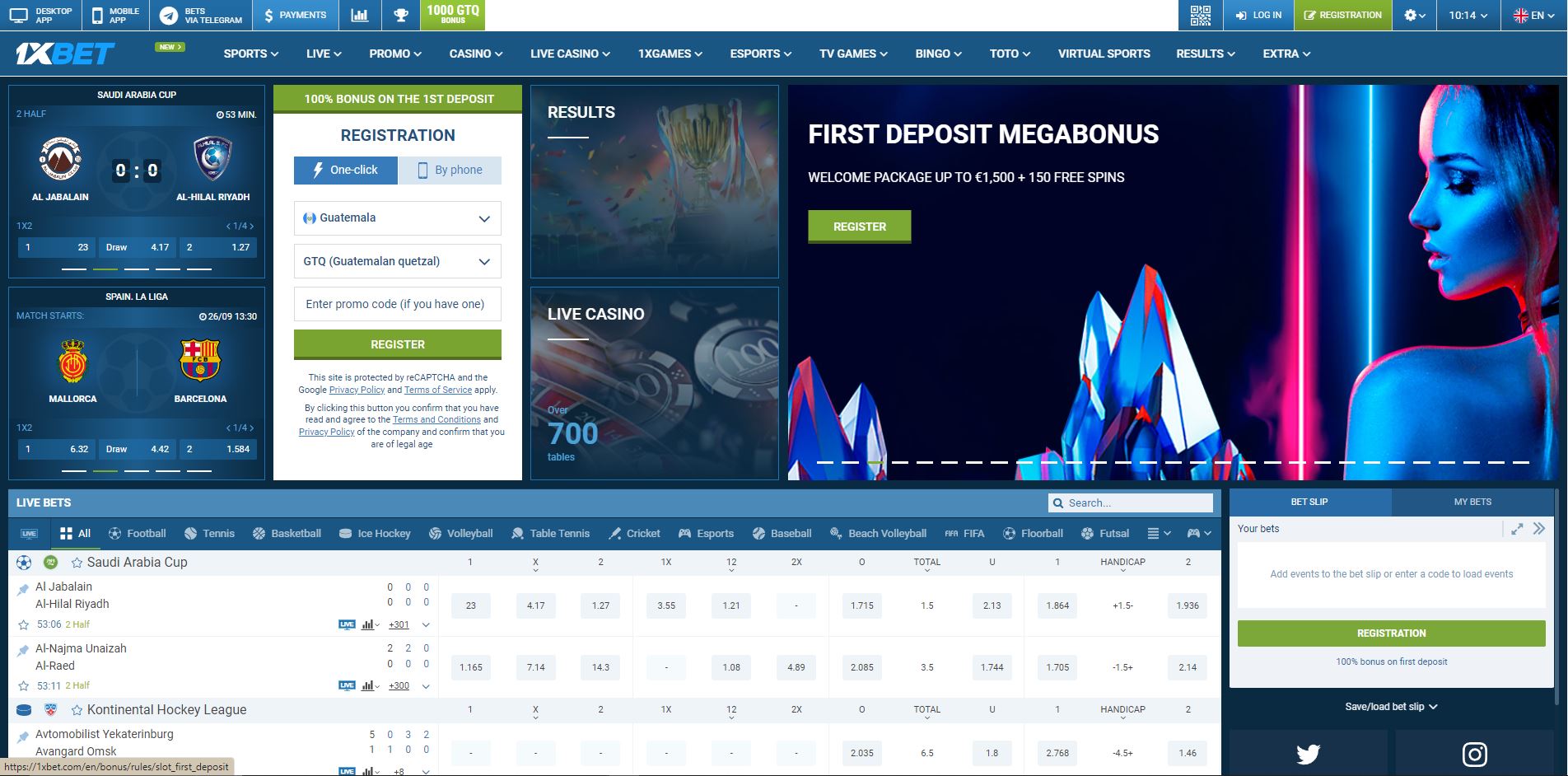
Task: Favorite the Kontinental Hockey League
Action: (x=77, y=710)
